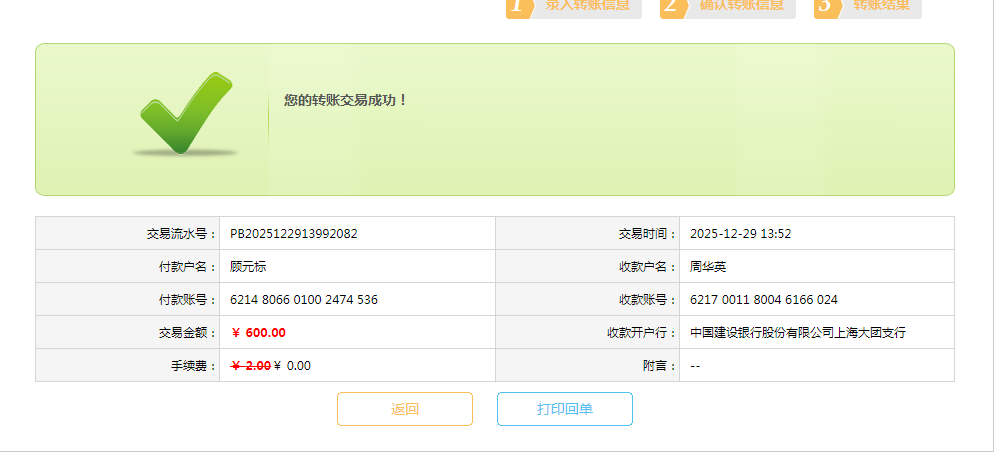The height and width of the screenshot is (455, 995).
Task: Select the 录入转账信息 step label
Action: pos(588,7)
